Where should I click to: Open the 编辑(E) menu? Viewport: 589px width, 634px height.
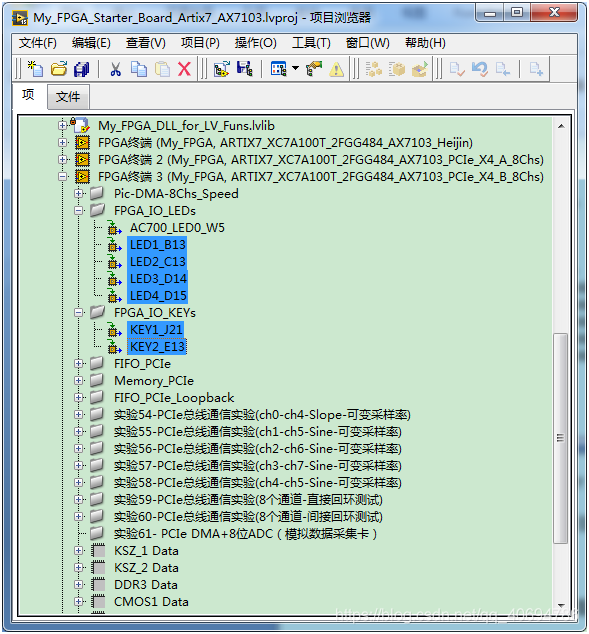(x=91, y=43)
